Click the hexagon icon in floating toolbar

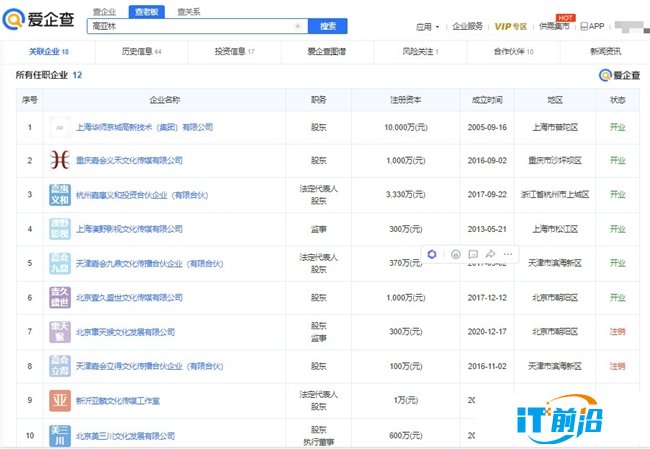point(432,254)
